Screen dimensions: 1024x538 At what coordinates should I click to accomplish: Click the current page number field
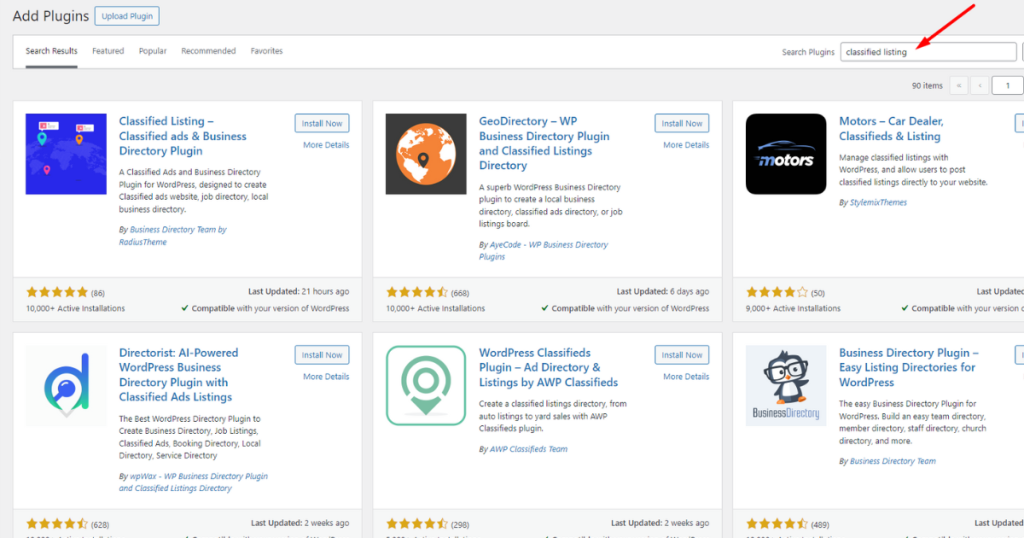pos(1008,86)
